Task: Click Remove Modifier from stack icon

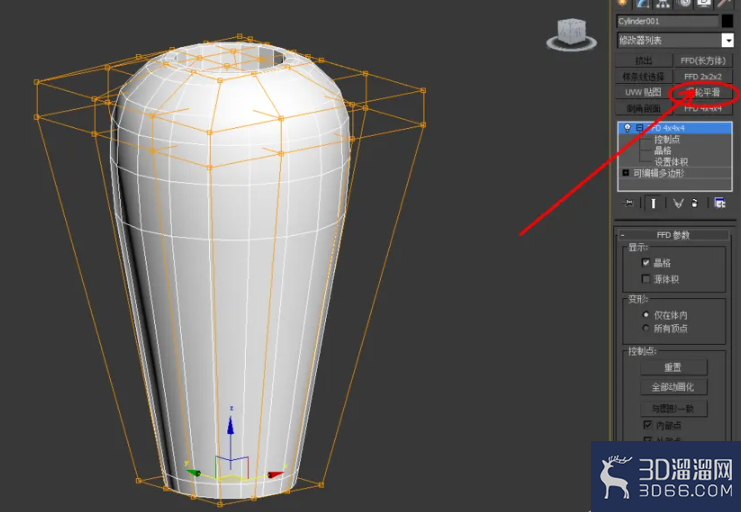Action: click(695, 203)
